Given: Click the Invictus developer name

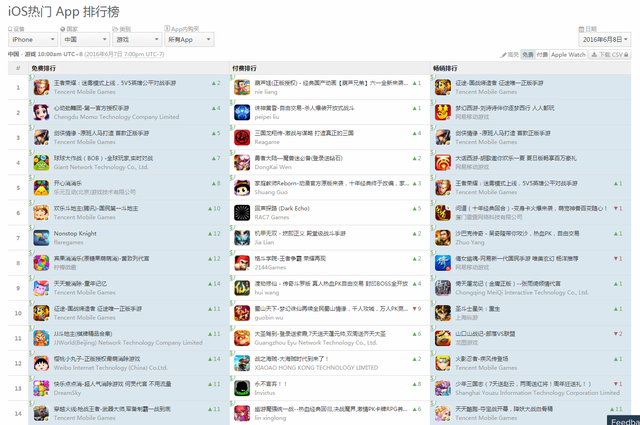Looking at the screenshot, I should point(265,393).
